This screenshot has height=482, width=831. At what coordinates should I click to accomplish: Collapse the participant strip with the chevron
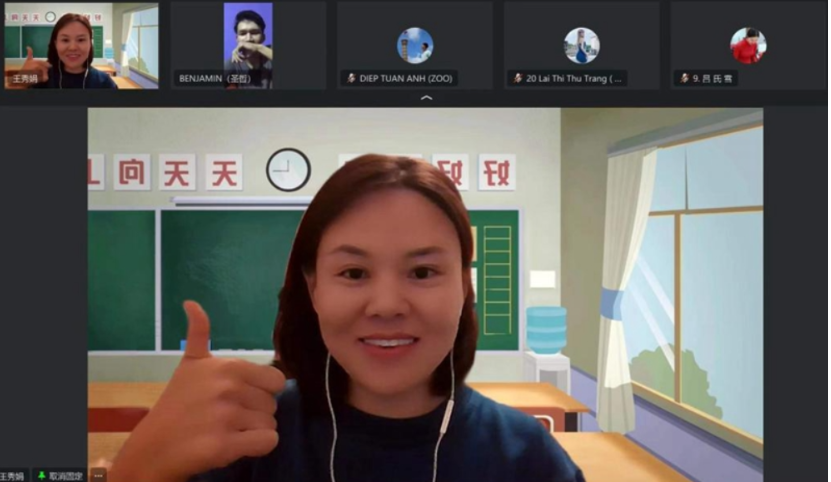tap(426, 98)
